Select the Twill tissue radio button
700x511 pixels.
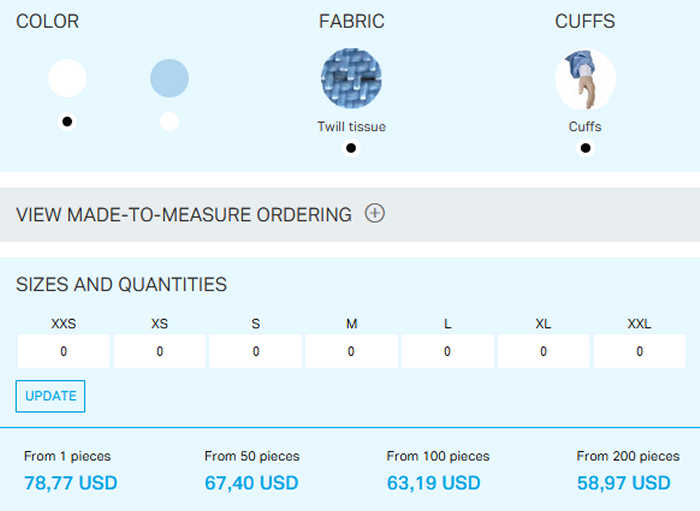[x=351, y=149]
